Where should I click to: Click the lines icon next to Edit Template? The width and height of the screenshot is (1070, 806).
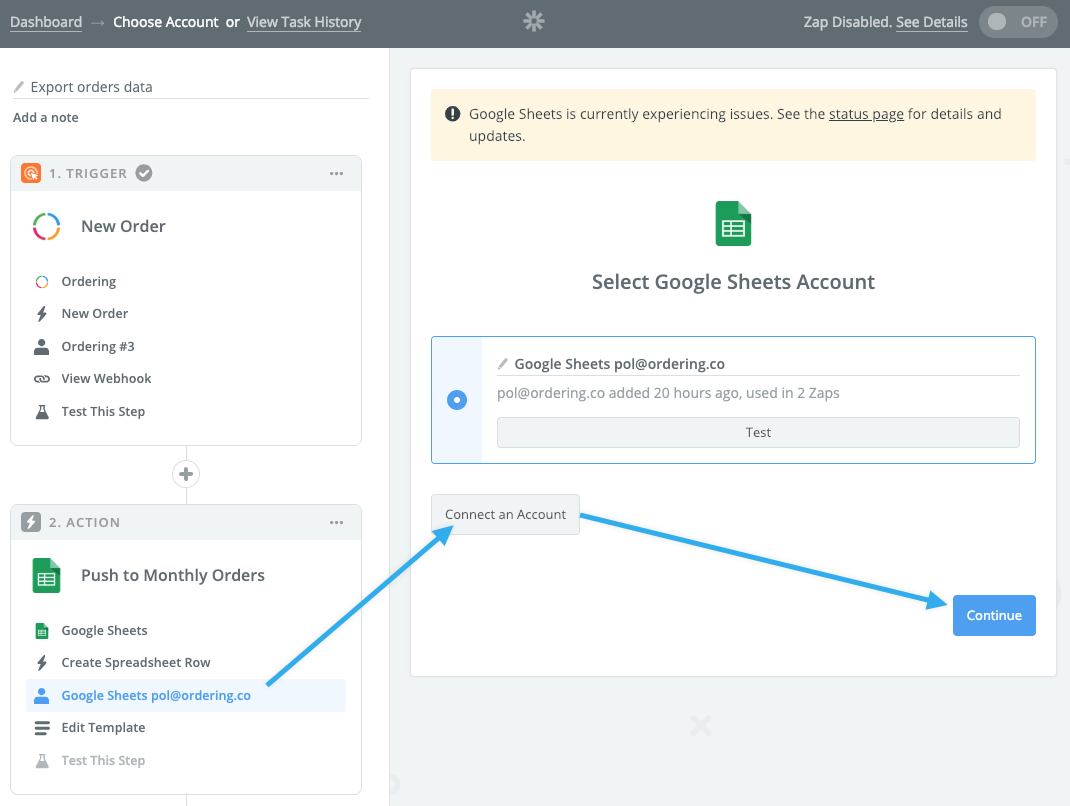coord(42,728)
